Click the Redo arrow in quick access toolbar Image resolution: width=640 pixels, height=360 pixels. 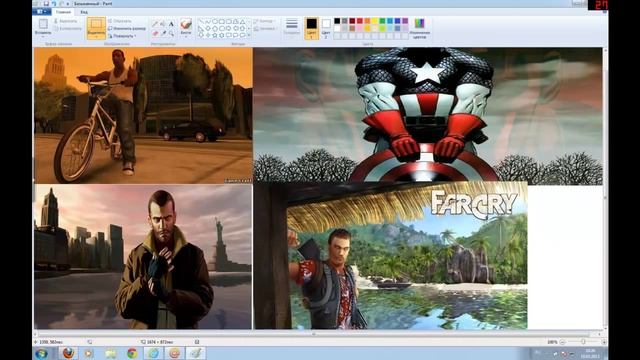(x=62, y=4)
